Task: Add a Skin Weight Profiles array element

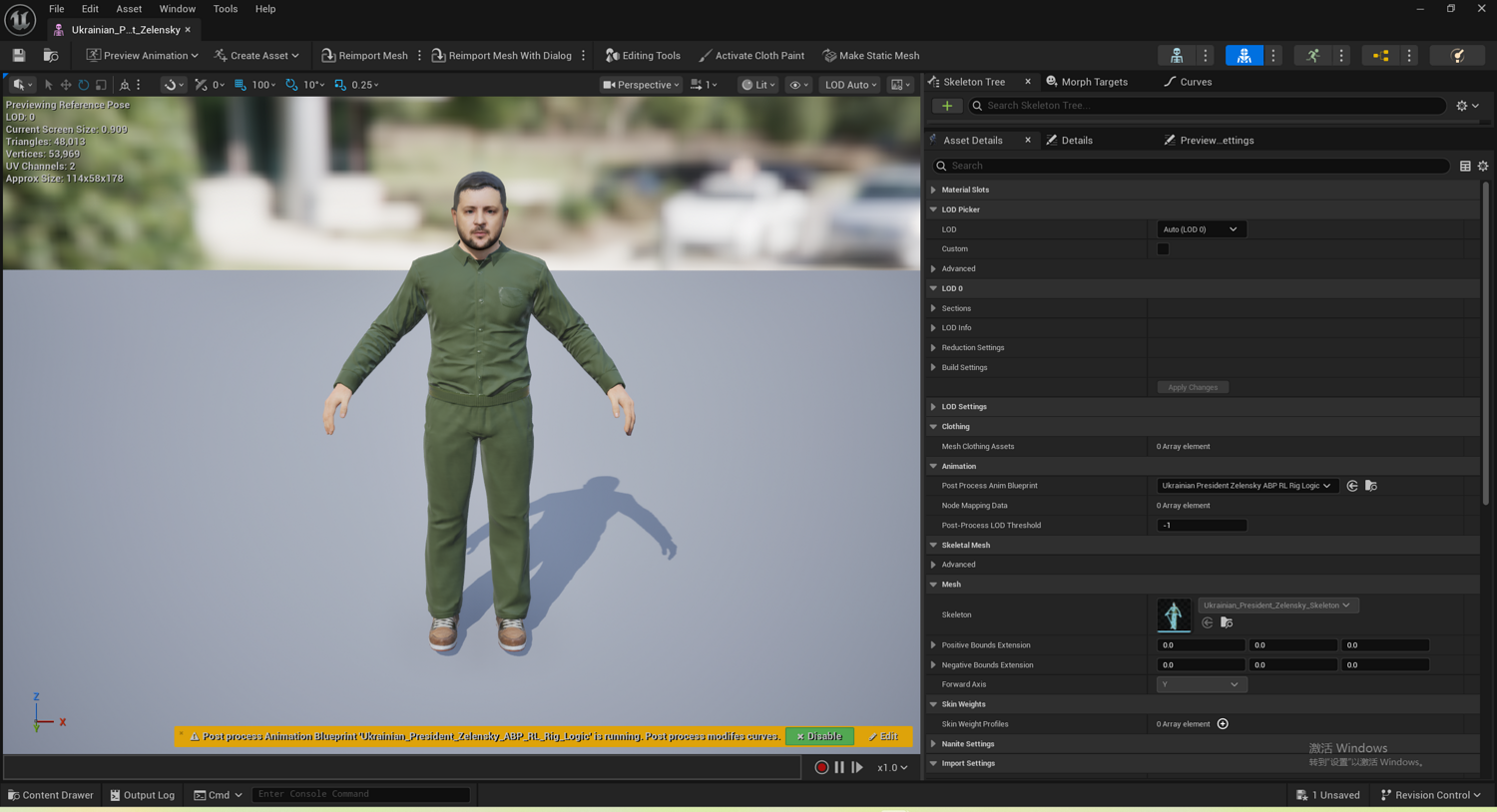Action: click(x=1223, y=724)
